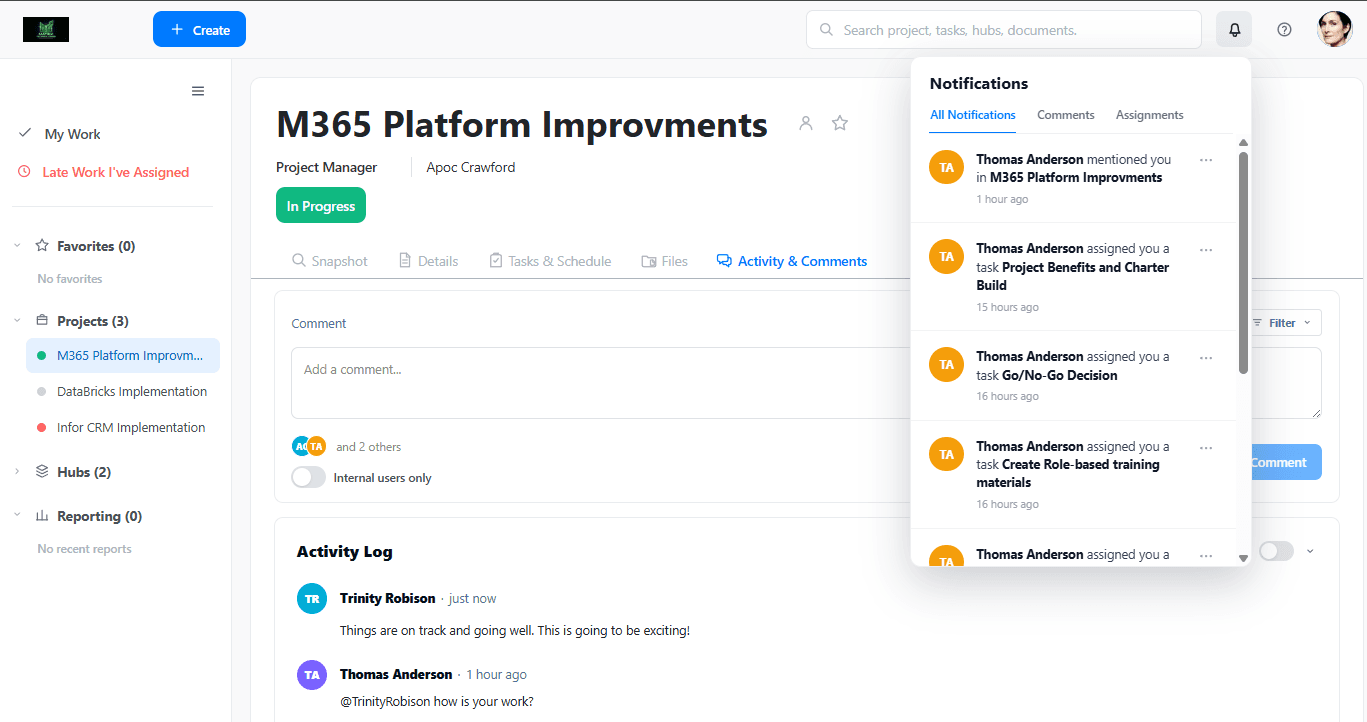The width and height of the screenshot is (1367, 722).
Task: Collapse the Reporting section chevron
Action: [17, 516]
